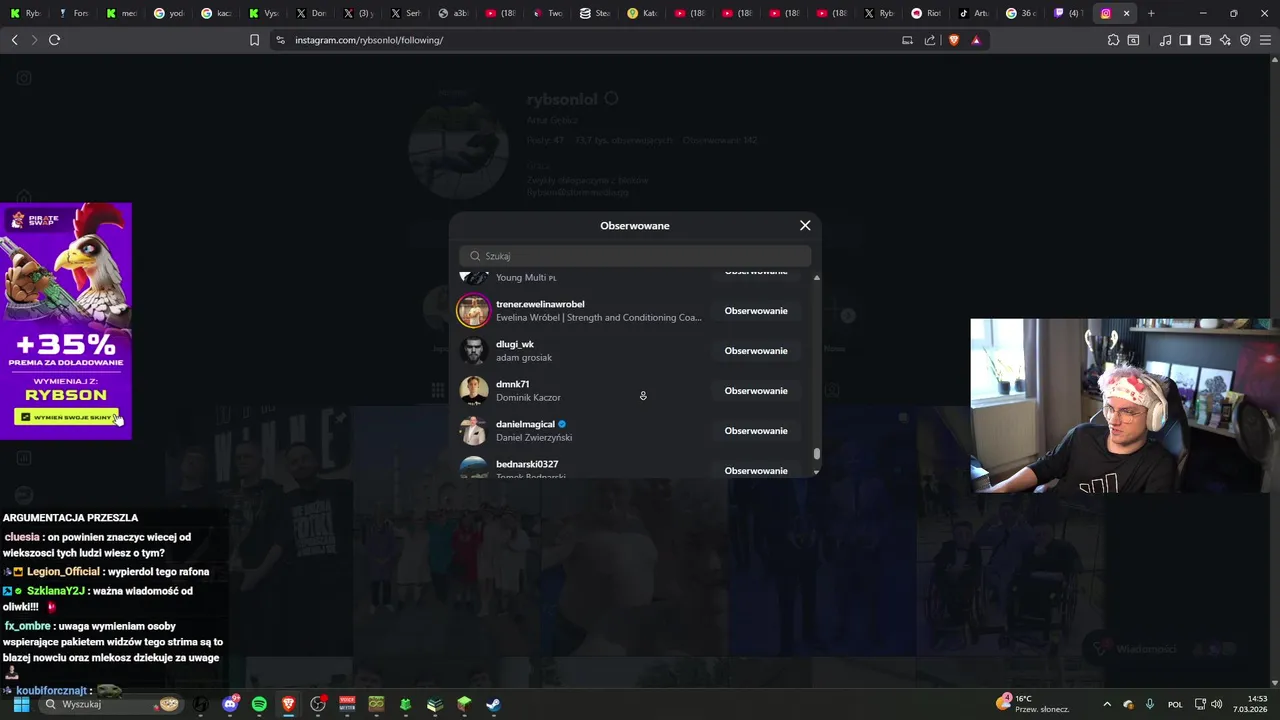
Task: Open Windows Start menu
Action: pyautogui.click(x=21, y=704)
